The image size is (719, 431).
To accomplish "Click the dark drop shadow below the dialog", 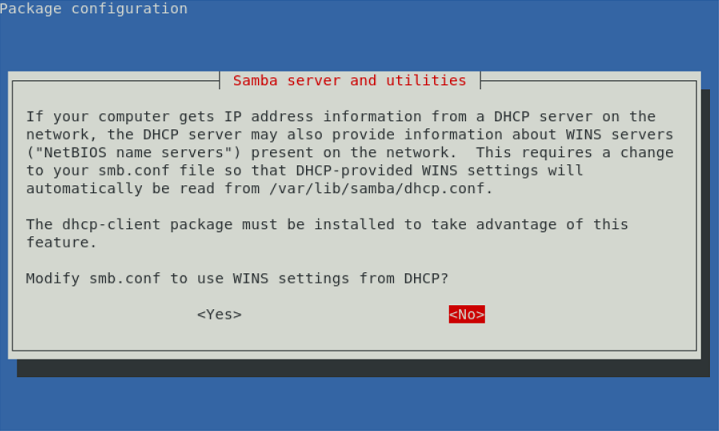I will click(363, 368).
